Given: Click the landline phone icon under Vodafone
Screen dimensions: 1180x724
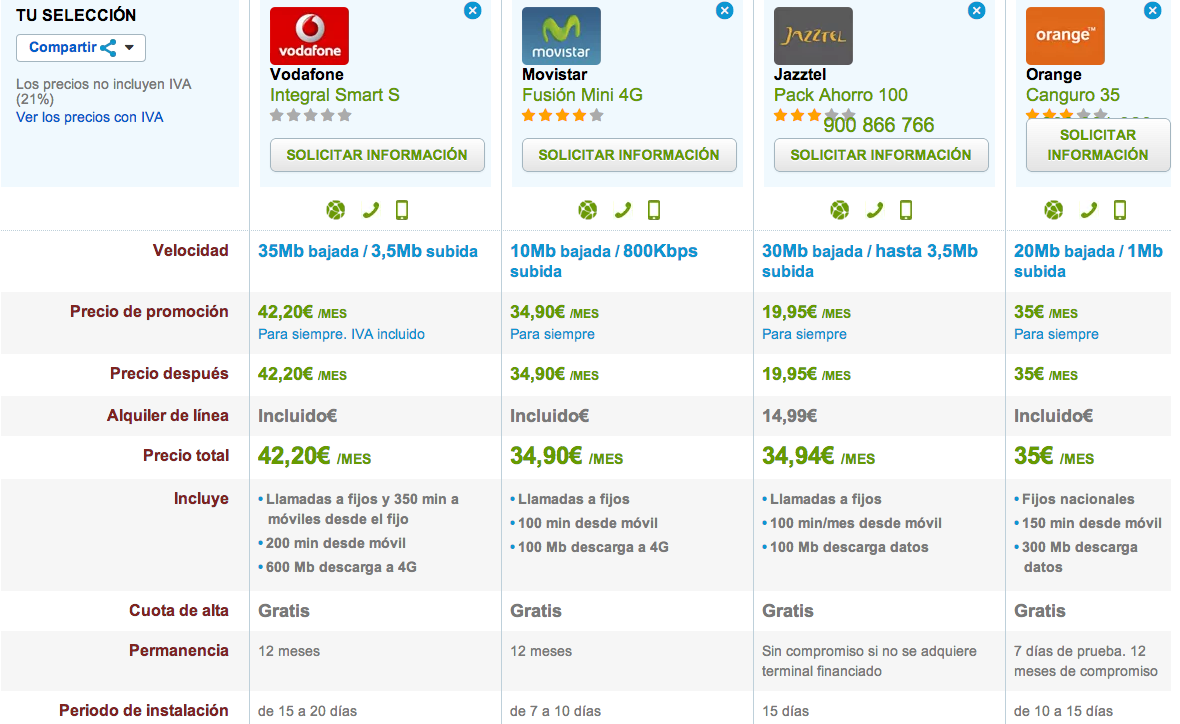Looking at the screenshot, I should (370, 210).
